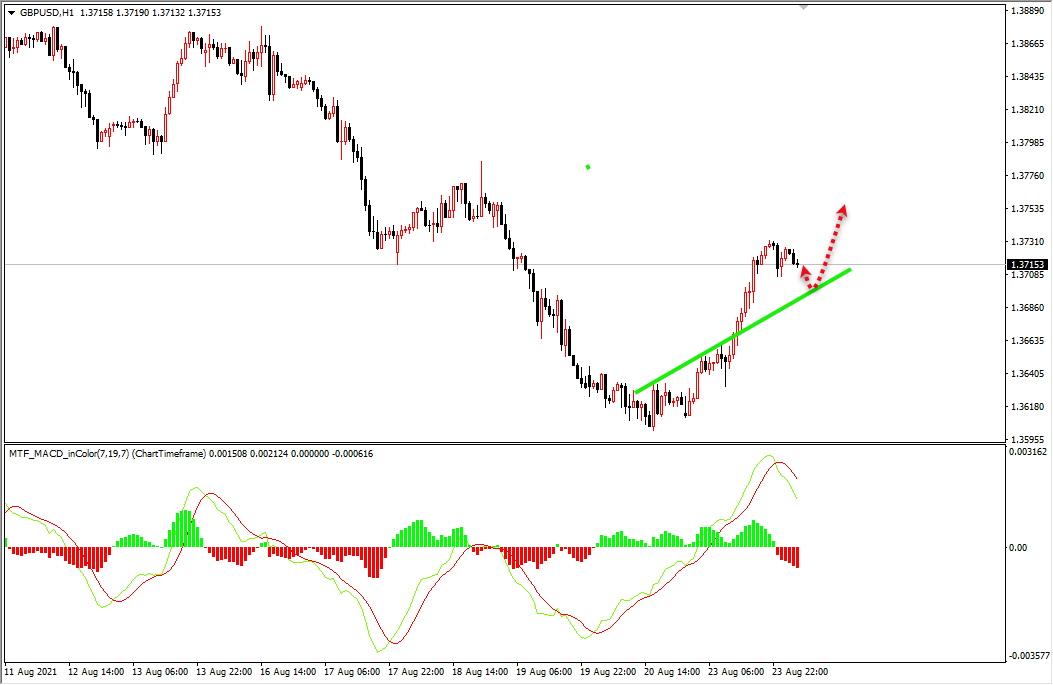
Task: Click the indicator value 0.000000
Action: click(x=310, y=454)
